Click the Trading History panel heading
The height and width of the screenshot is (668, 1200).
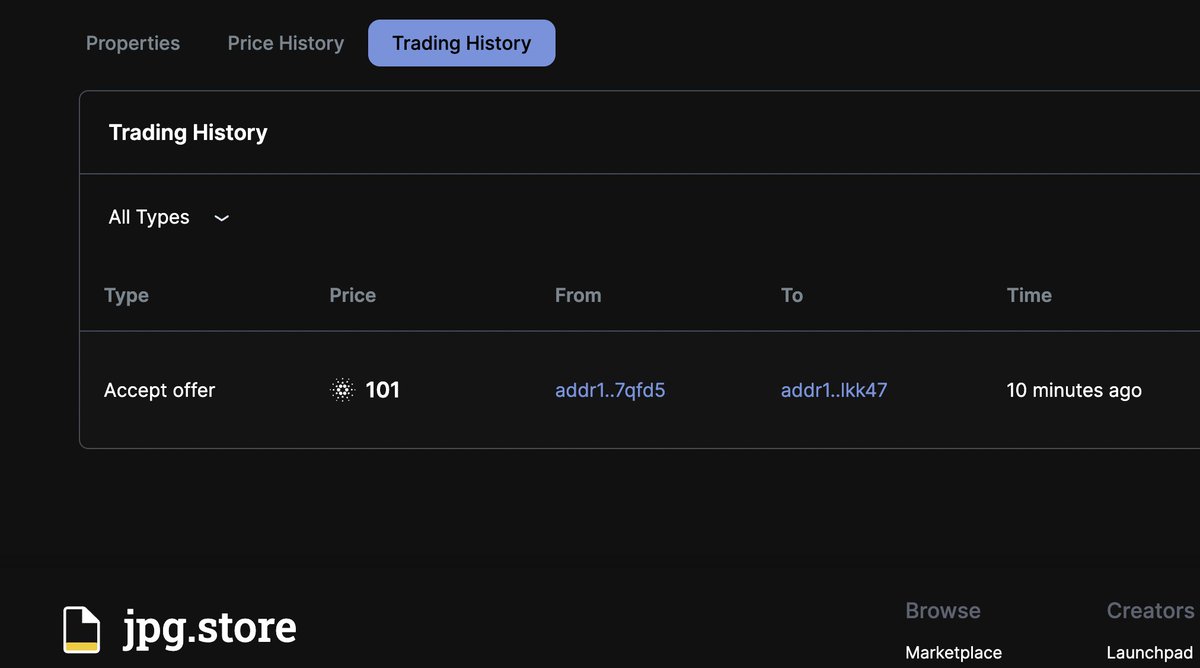188,132
